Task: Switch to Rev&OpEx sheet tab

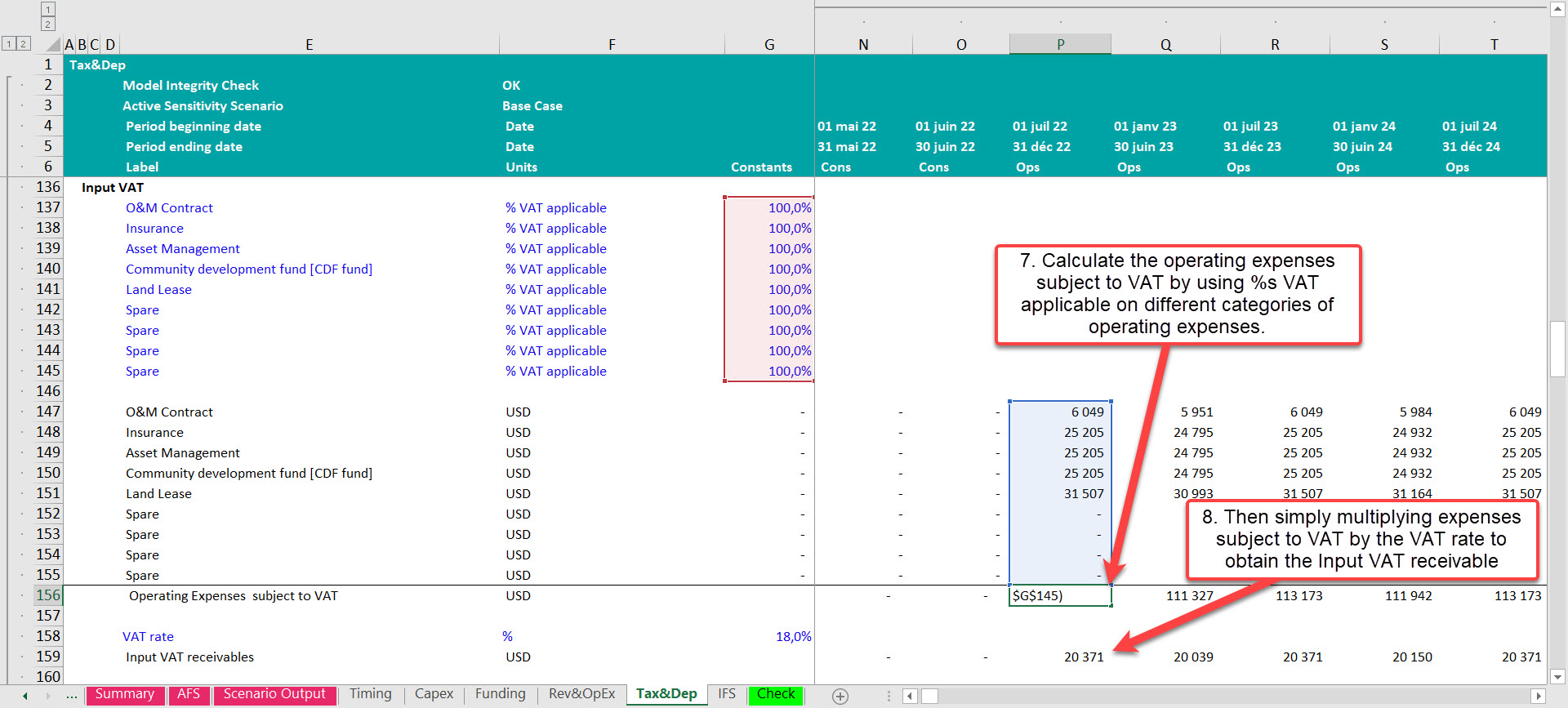Action: tap(582, 694)
